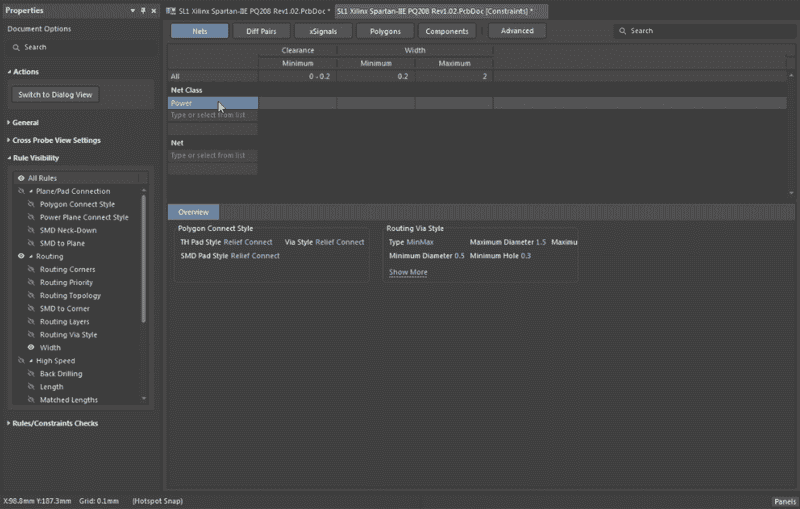800x509 pixels.
Task: Expand Rules/Constraints Checks section
Action: (x=9, y=423)
